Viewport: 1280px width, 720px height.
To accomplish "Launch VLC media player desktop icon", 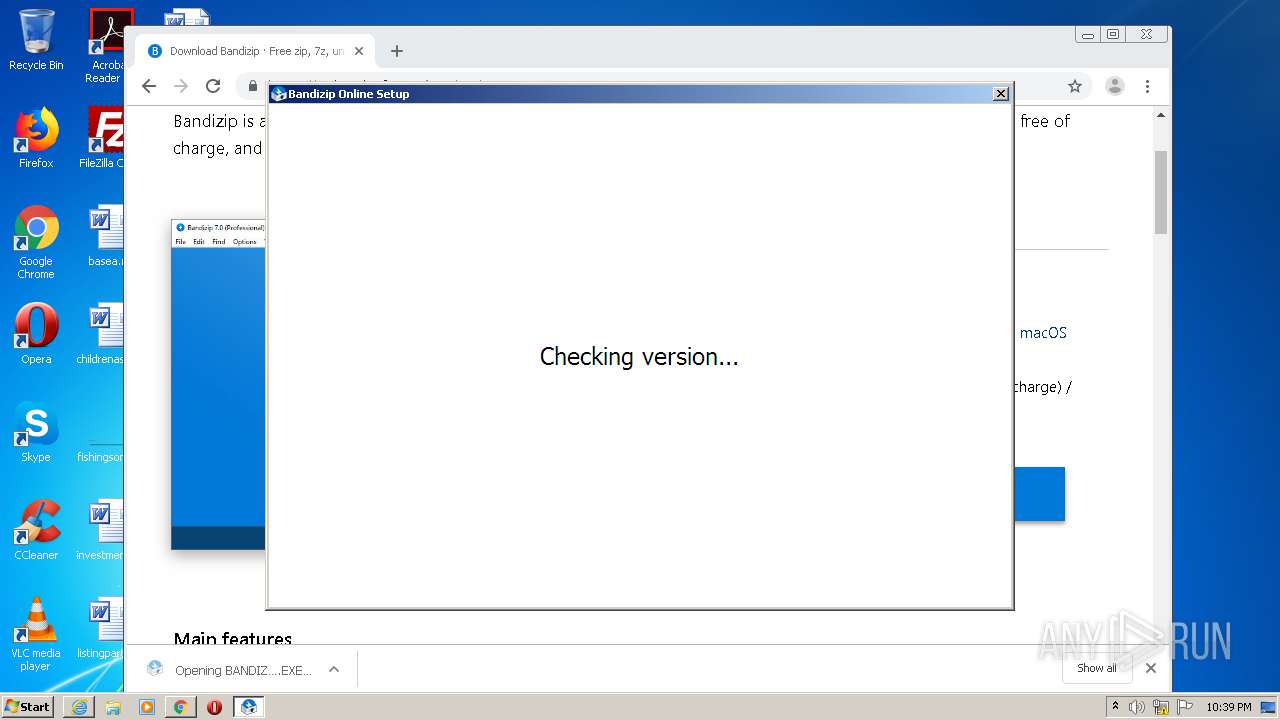I will point(36,634).
